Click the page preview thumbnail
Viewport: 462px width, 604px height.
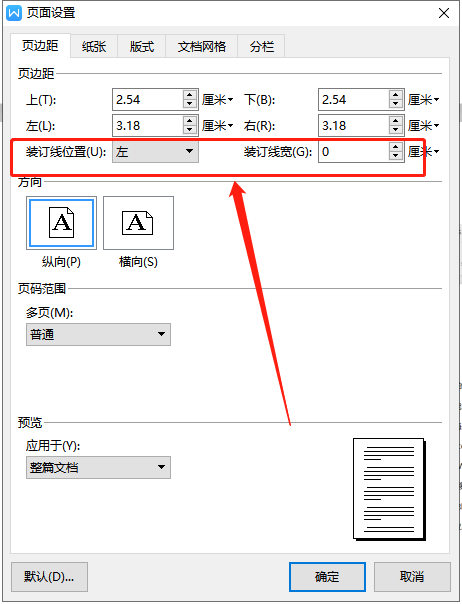click(x=389, y=489)
